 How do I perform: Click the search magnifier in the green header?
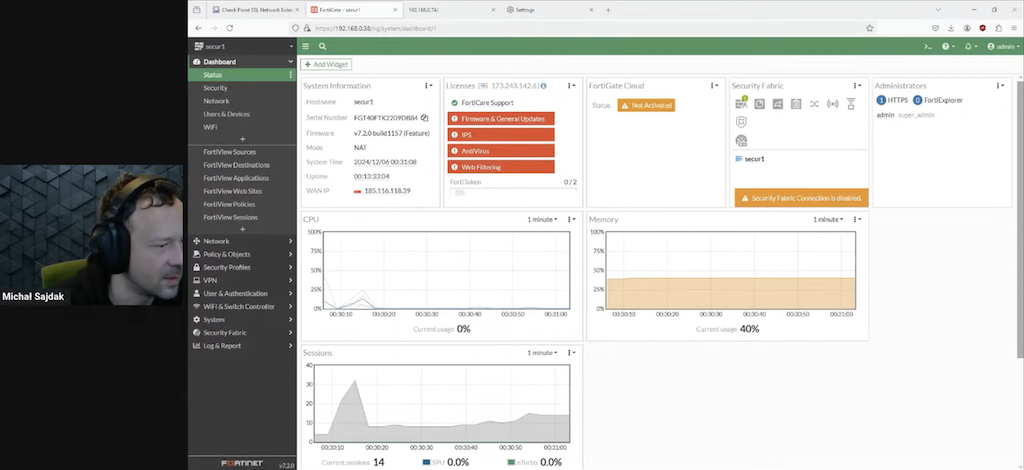(x=323, y=46)
